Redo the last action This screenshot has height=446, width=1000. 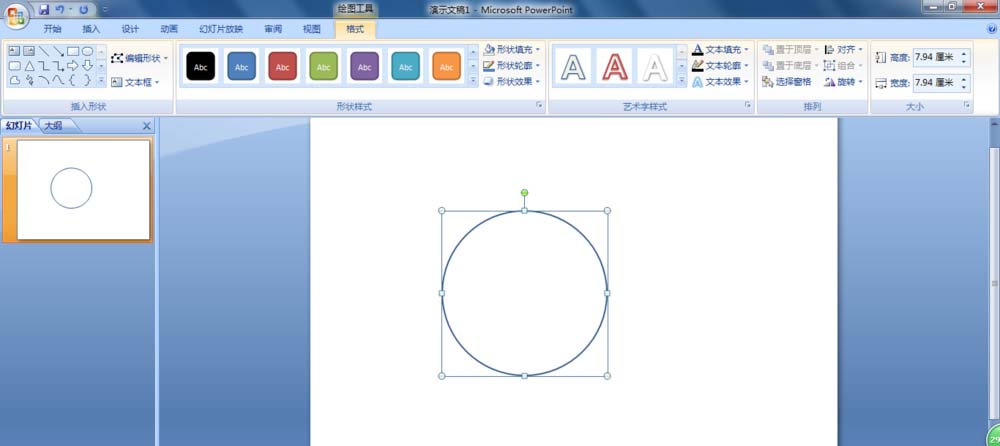[x=84, y=10]
